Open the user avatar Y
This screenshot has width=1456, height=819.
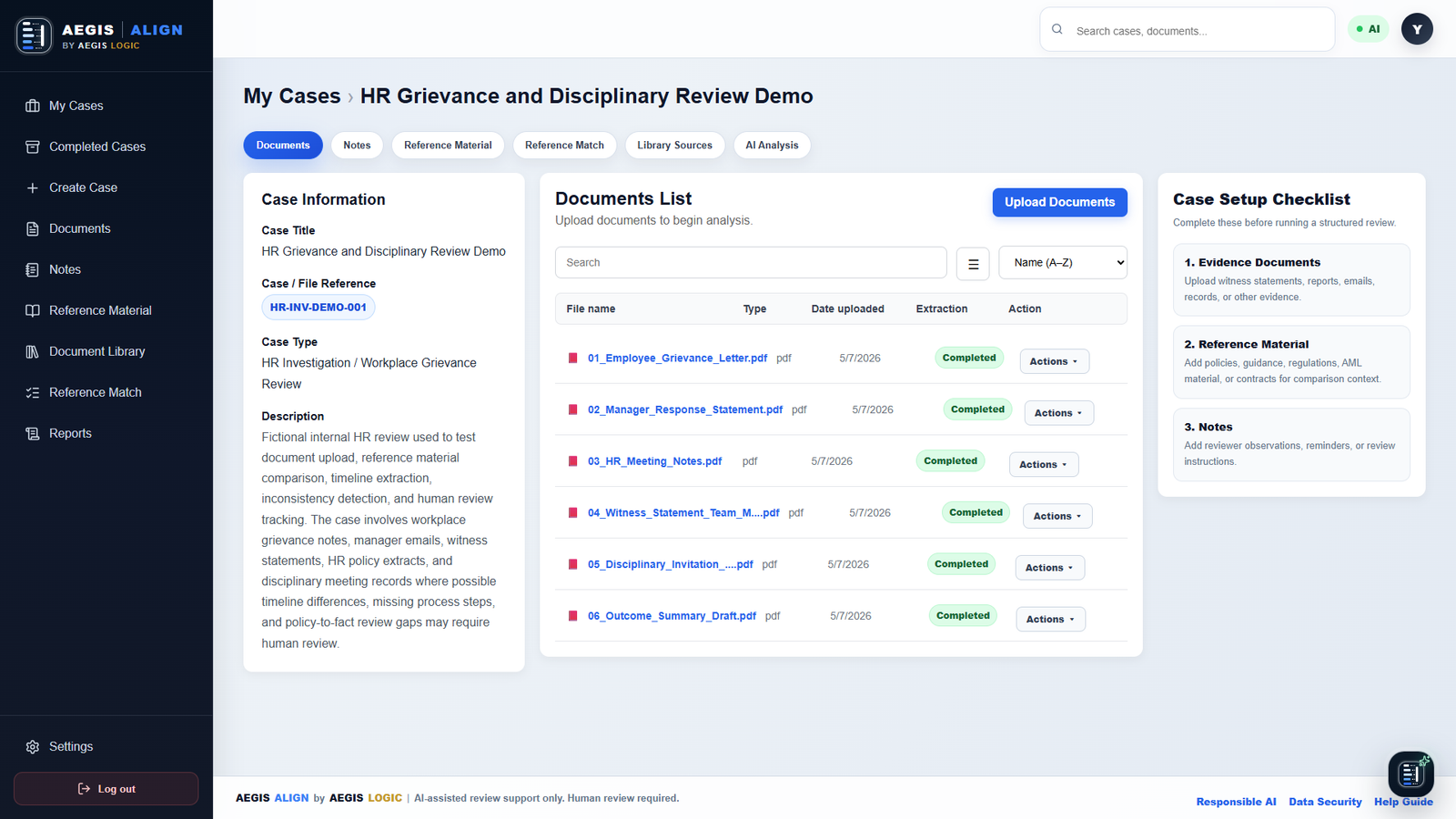point(1417,29)
